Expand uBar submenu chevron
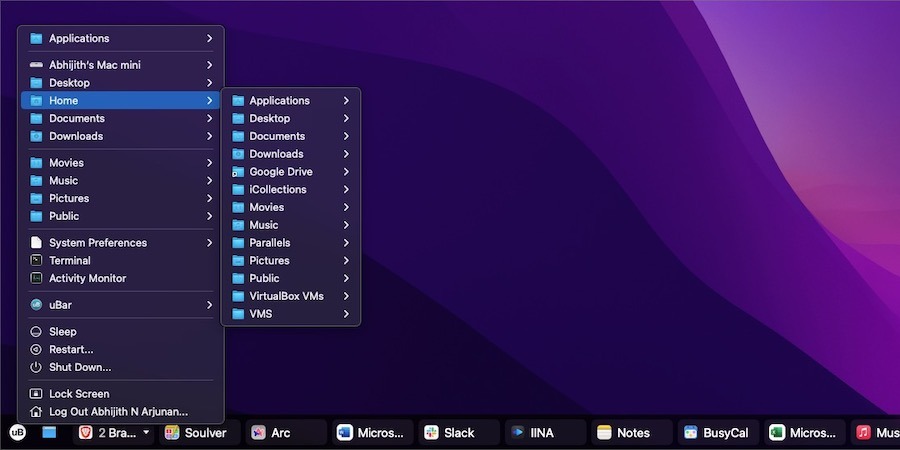 (210, 305)
